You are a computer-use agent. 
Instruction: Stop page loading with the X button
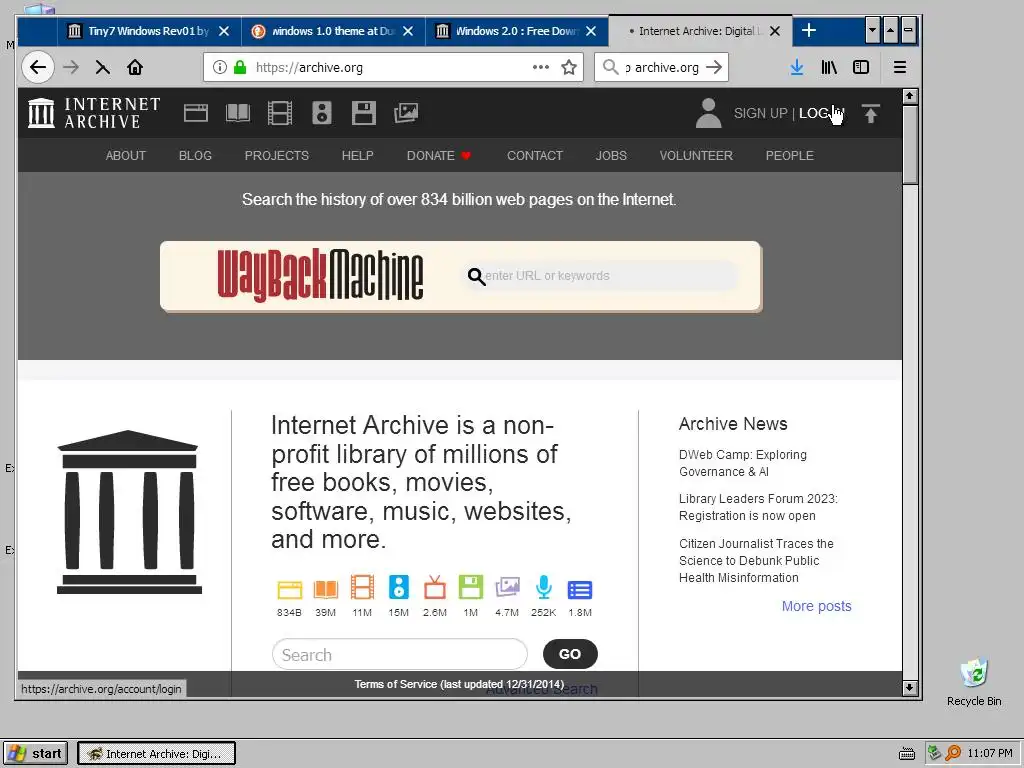(x=103, y=67)
